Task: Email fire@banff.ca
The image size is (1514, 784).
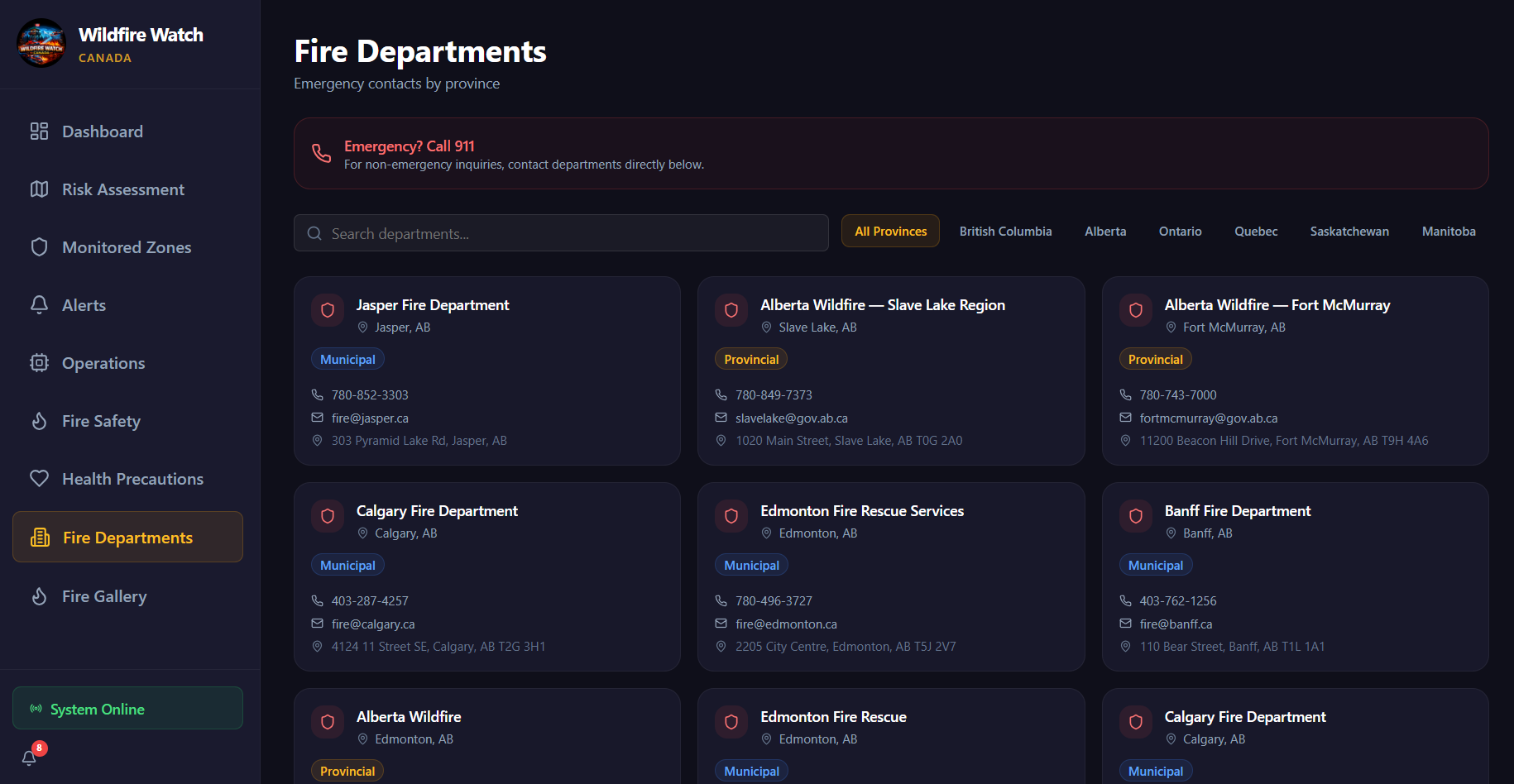Action: pos(1176,624)
